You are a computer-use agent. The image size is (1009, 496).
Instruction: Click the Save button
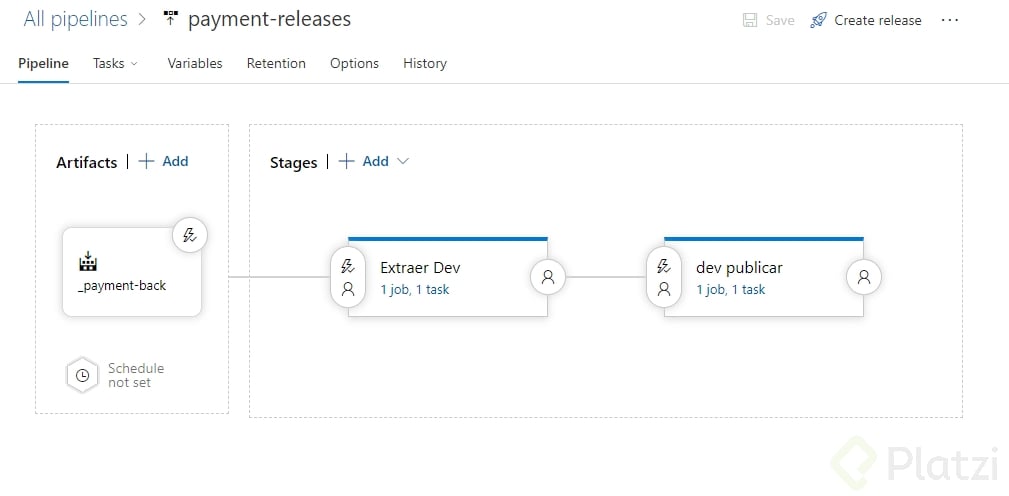[769, 20]
